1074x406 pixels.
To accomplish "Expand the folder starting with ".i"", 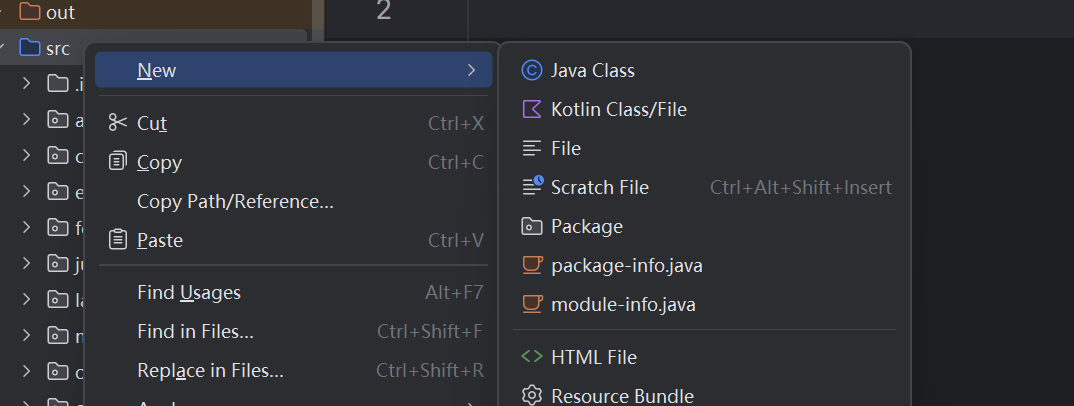I will point(27,84).
